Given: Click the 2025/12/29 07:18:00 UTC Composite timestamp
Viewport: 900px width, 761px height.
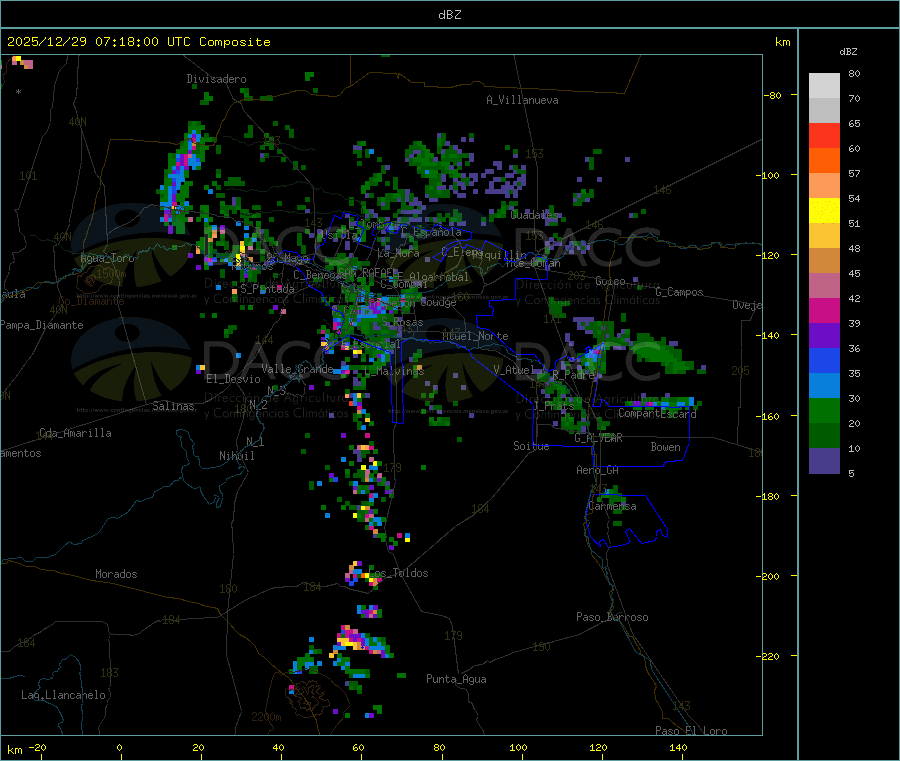Looking at the screenshot, I should (x=138, y=42).
